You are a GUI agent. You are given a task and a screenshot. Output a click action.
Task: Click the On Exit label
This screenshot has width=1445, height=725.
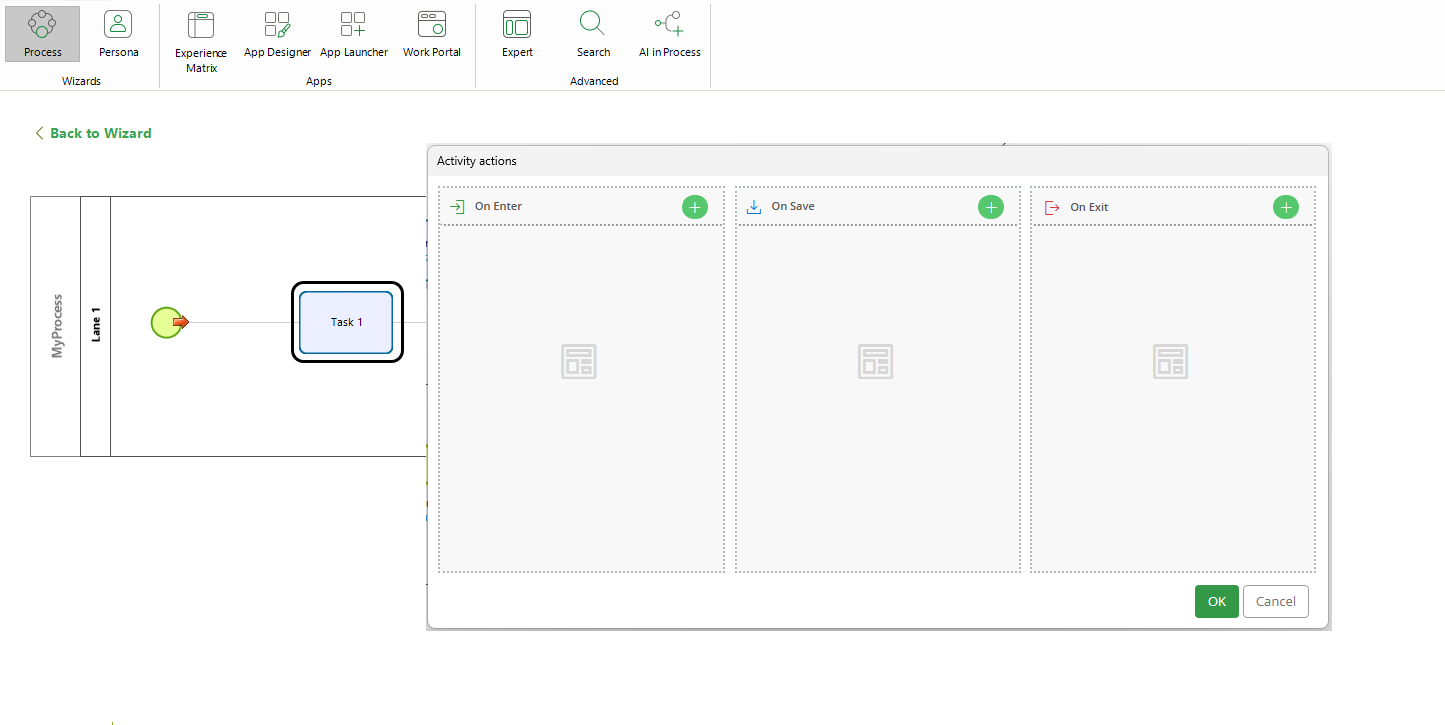tap(1089, 207)
